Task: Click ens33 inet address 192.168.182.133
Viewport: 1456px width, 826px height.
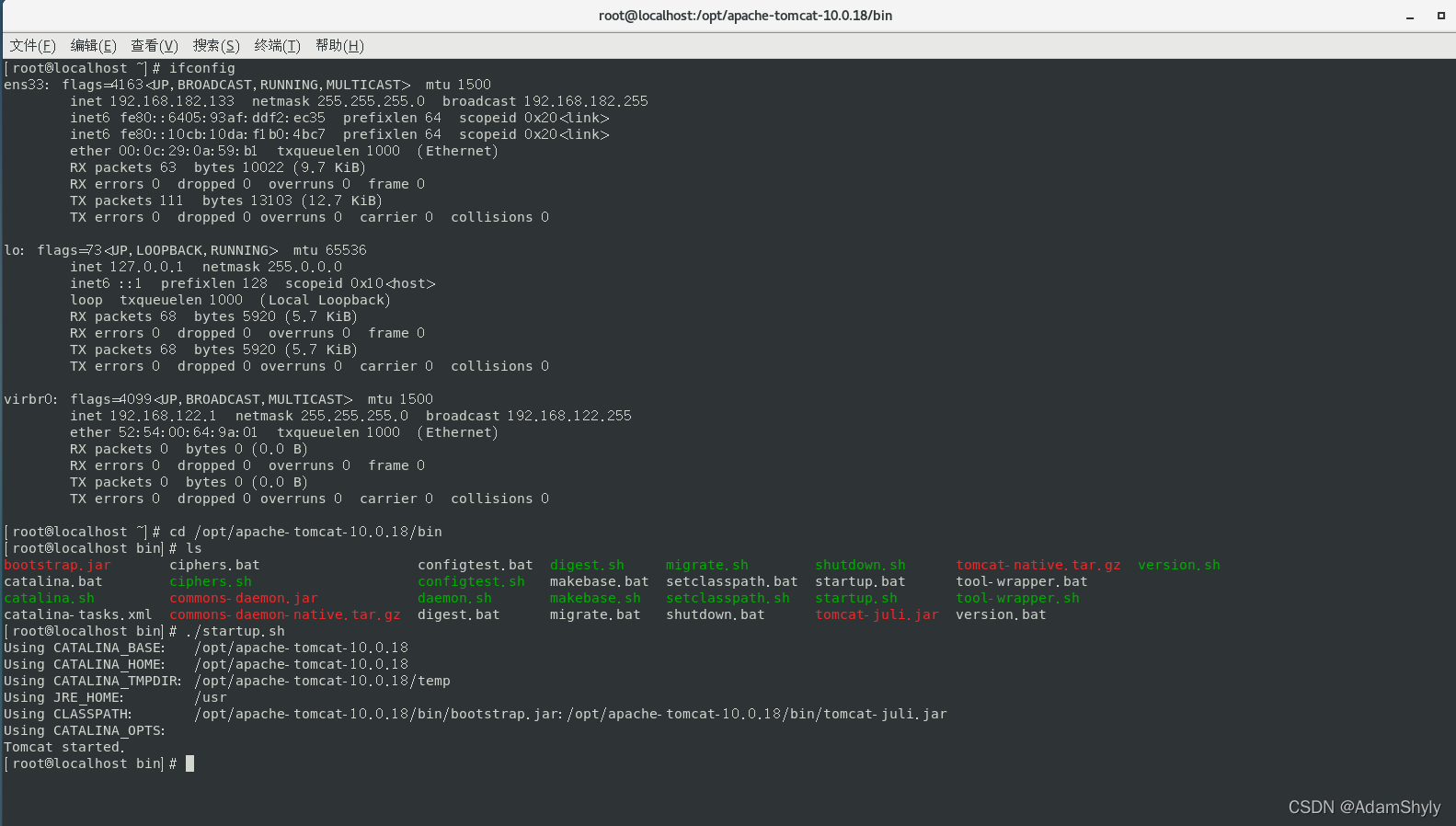Action: (172, 101)
